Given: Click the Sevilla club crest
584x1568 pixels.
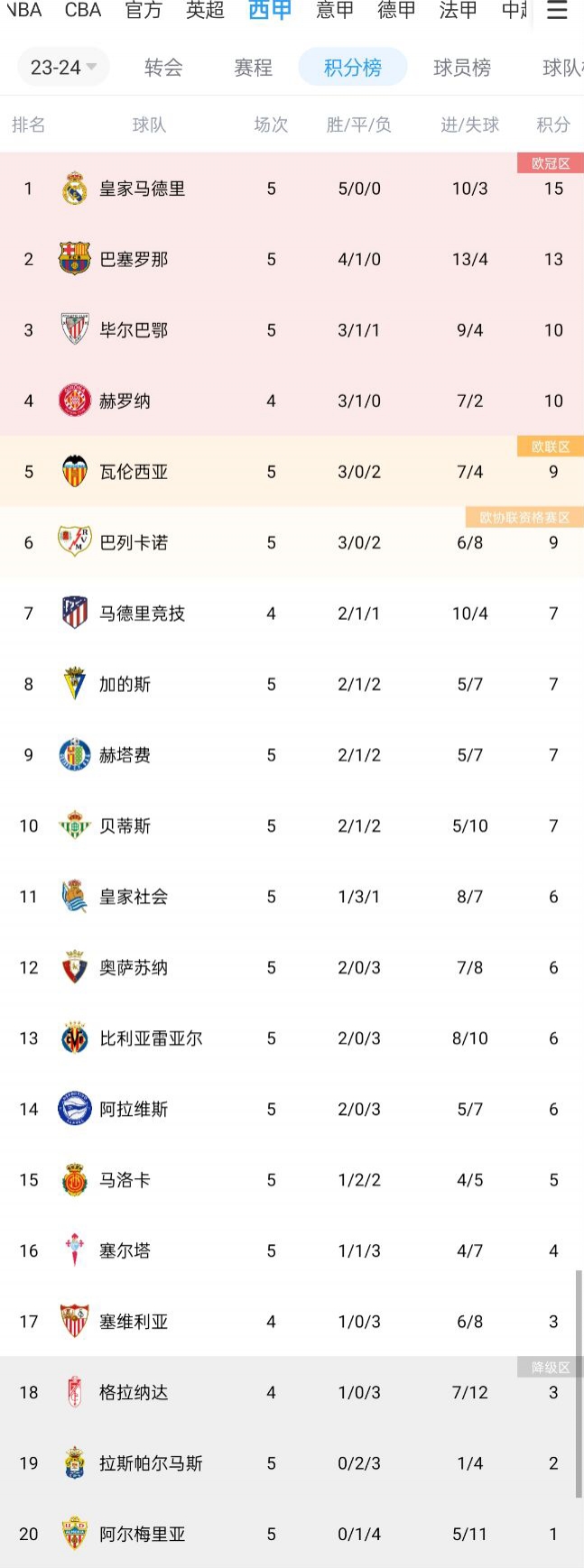Looking at the screenshot, I should (75, 1322).
